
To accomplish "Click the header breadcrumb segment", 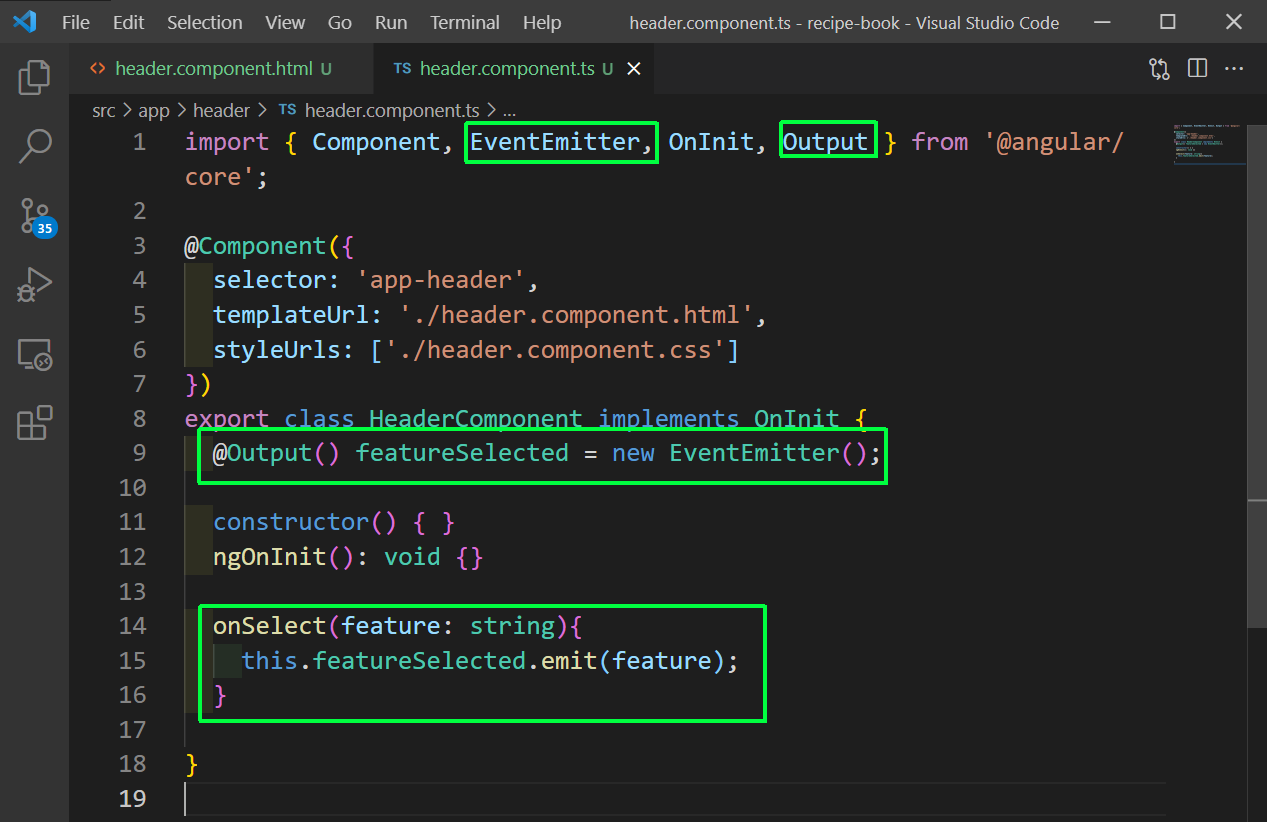I will pyautogui.click(x=221, y=111).
